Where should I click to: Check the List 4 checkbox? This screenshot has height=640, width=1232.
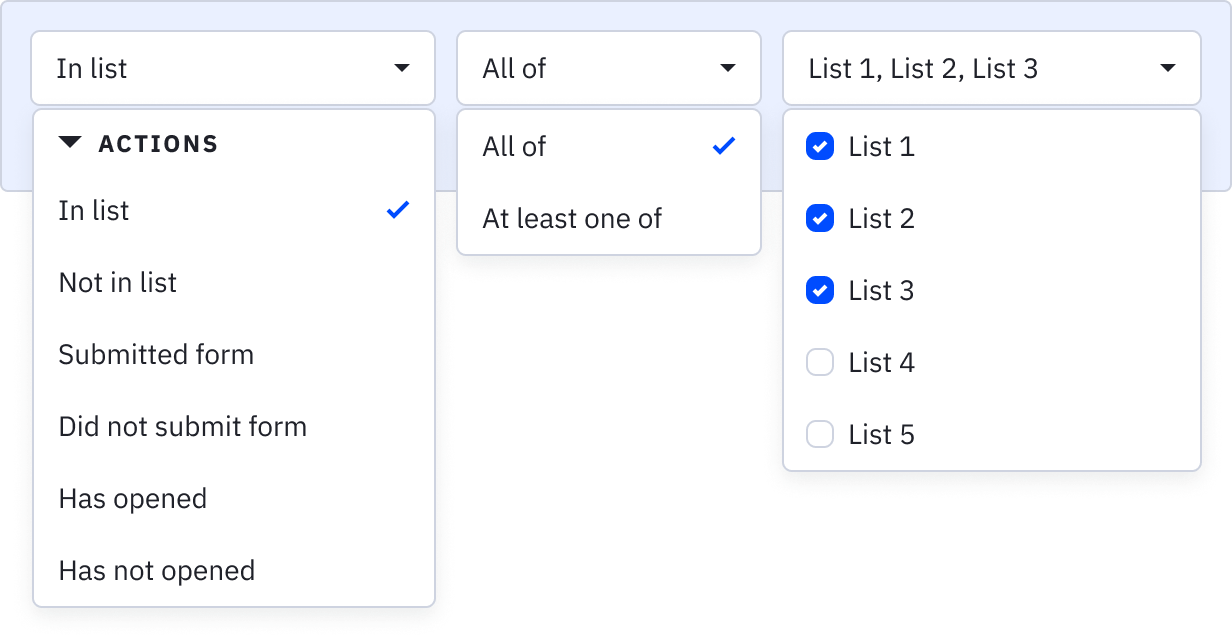[x=820, y=363]
